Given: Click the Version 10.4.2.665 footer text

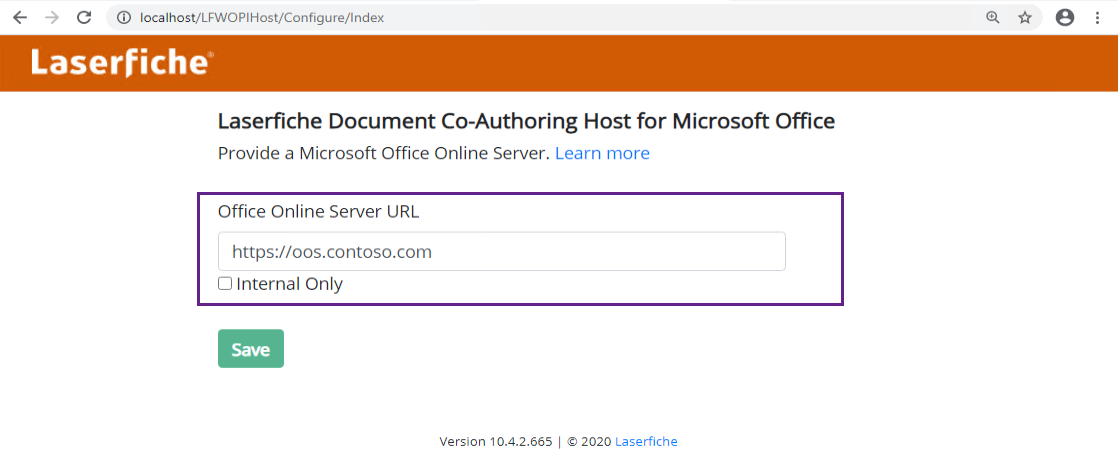Looking at the screenshot, I should pos(496,442).
